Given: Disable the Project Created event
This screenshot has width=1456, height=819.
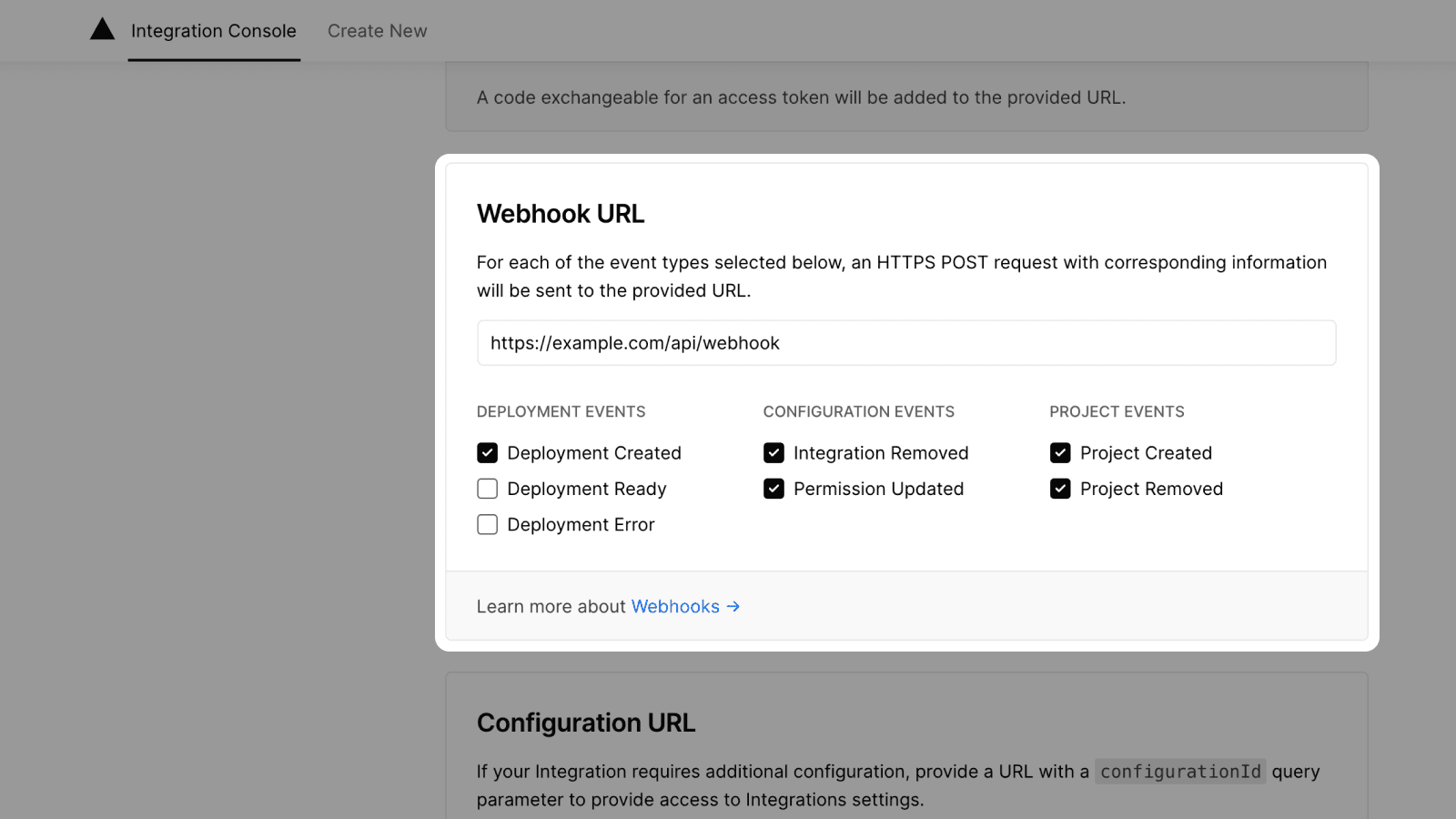Looking at the screenshot, I should coord(1060,452).
